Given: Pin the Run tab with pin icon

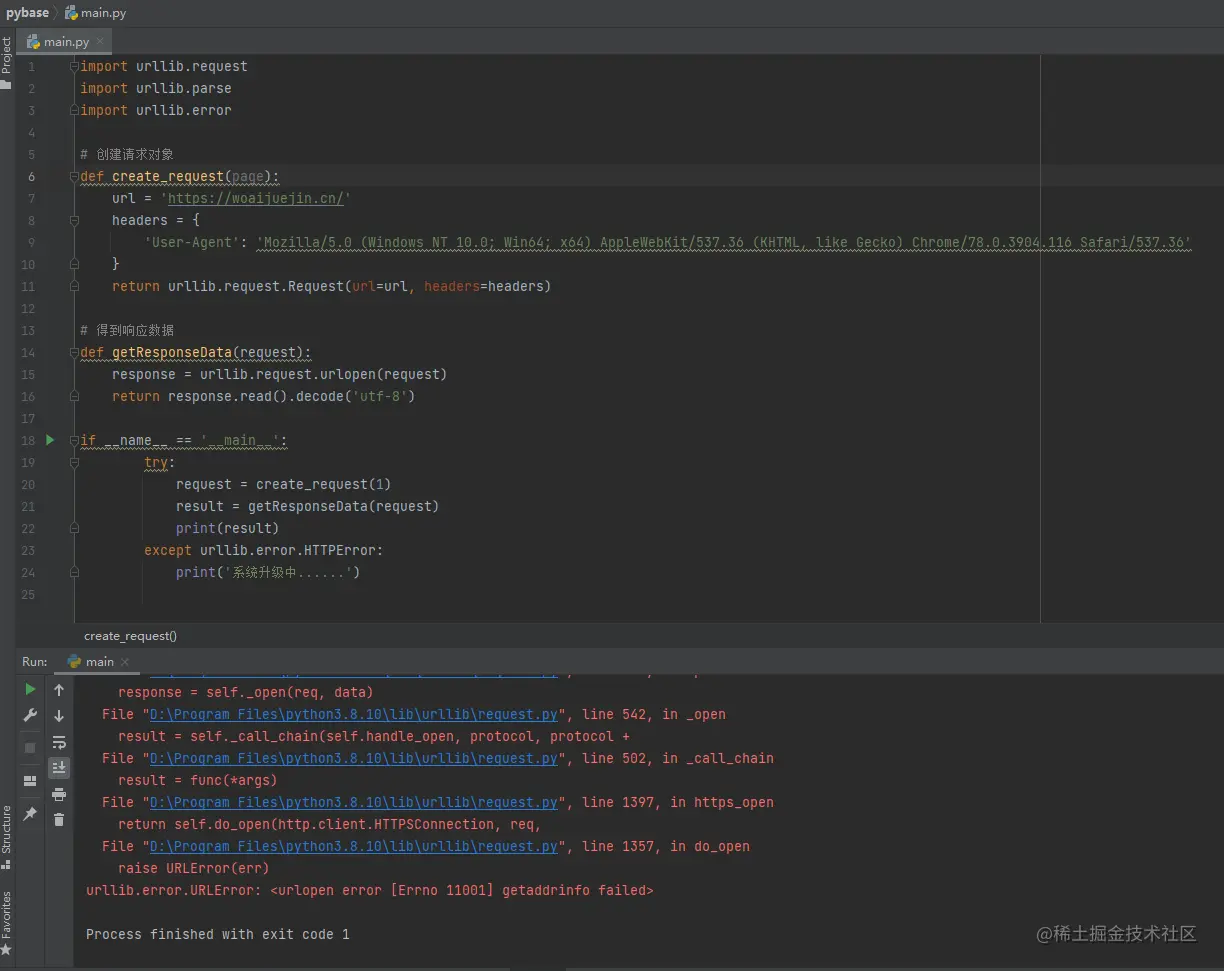Looking at the screenshot, I should (x=30, y=814).
